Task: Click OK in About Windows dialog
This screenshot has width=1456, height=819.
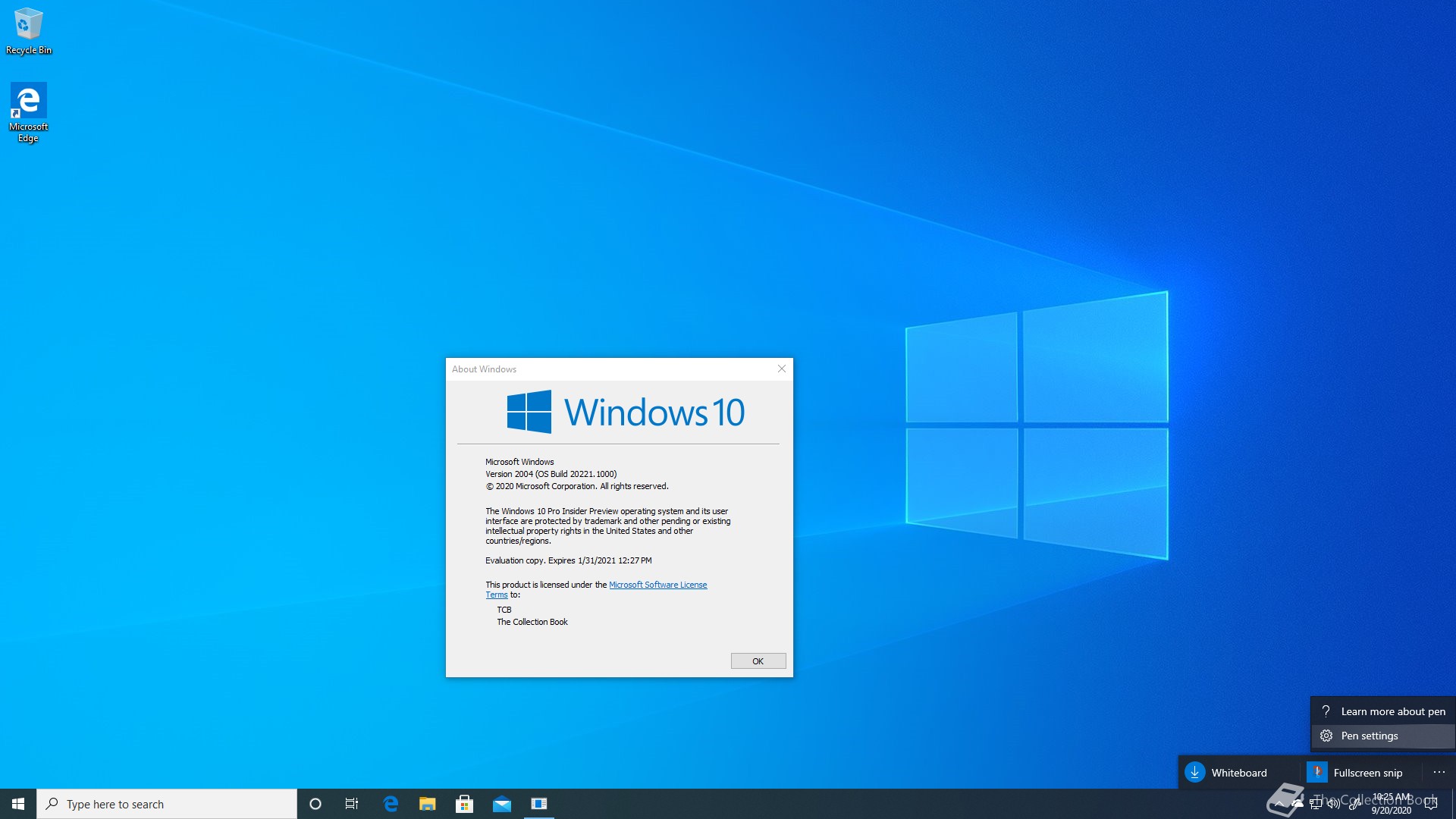Action: (x=758, y=661)
